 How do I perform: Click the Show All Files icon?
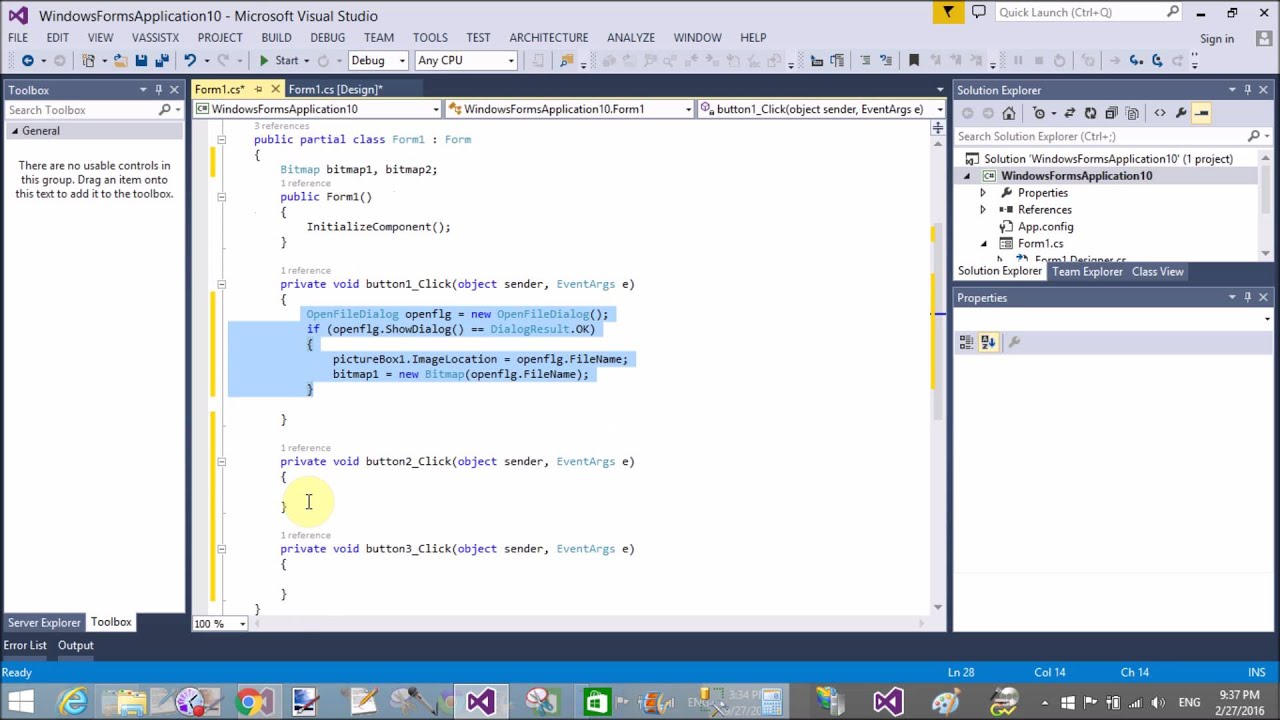(x=1132, y=113)
